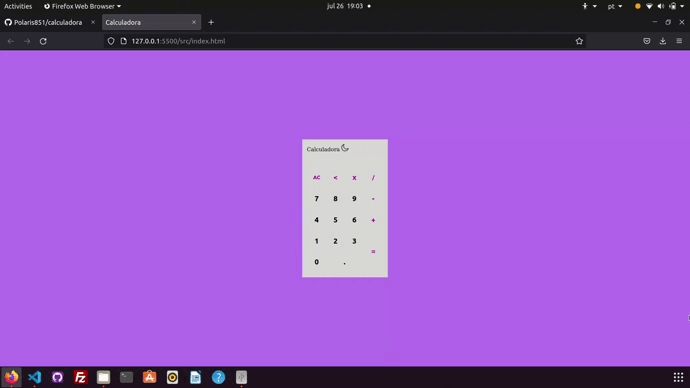Go forward in browser history
The height and width of the screenshot is (388, 690).
pos(27,41)
